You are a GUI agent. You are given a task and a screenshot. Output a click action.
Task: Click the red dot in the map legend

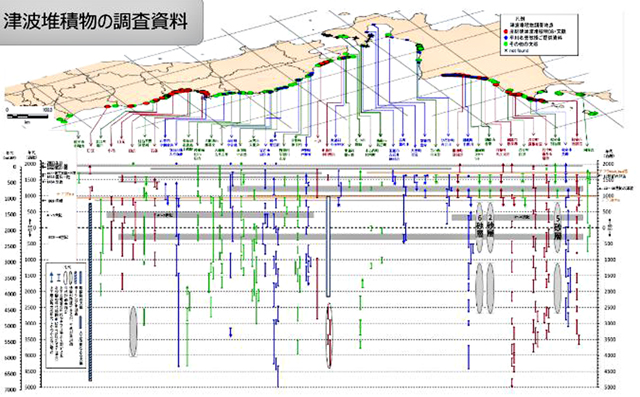506,31
